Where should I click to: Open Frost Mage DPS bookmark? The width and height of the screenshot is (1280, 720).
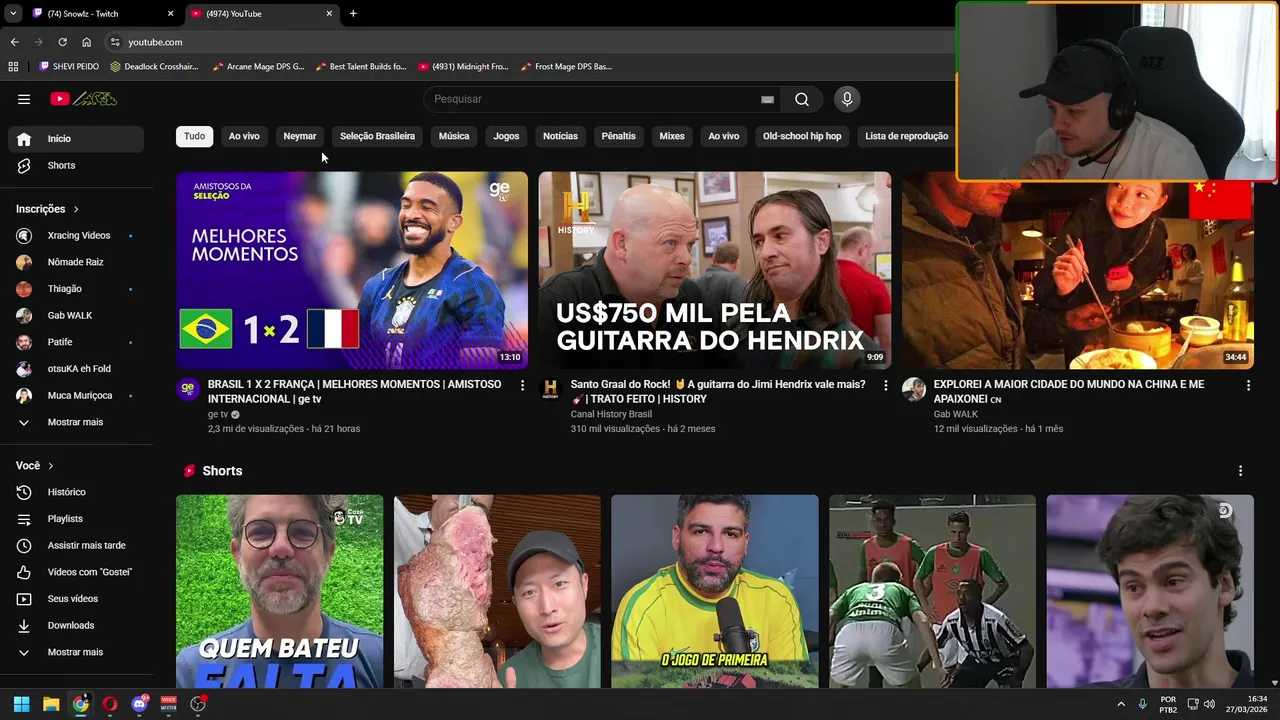click(566, 67)
